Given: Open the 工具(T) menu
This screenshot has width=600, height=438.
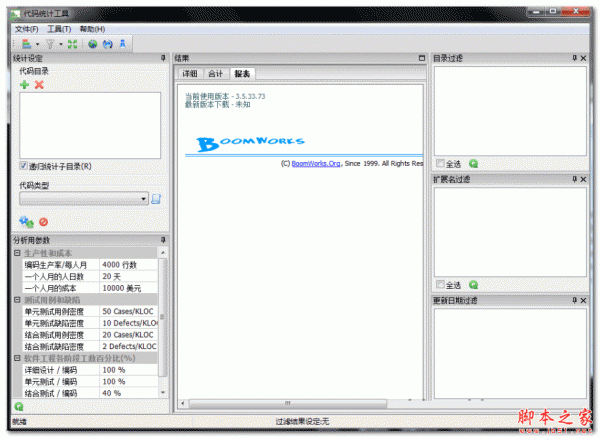Looking at the screenshot, I should [59, 29].
